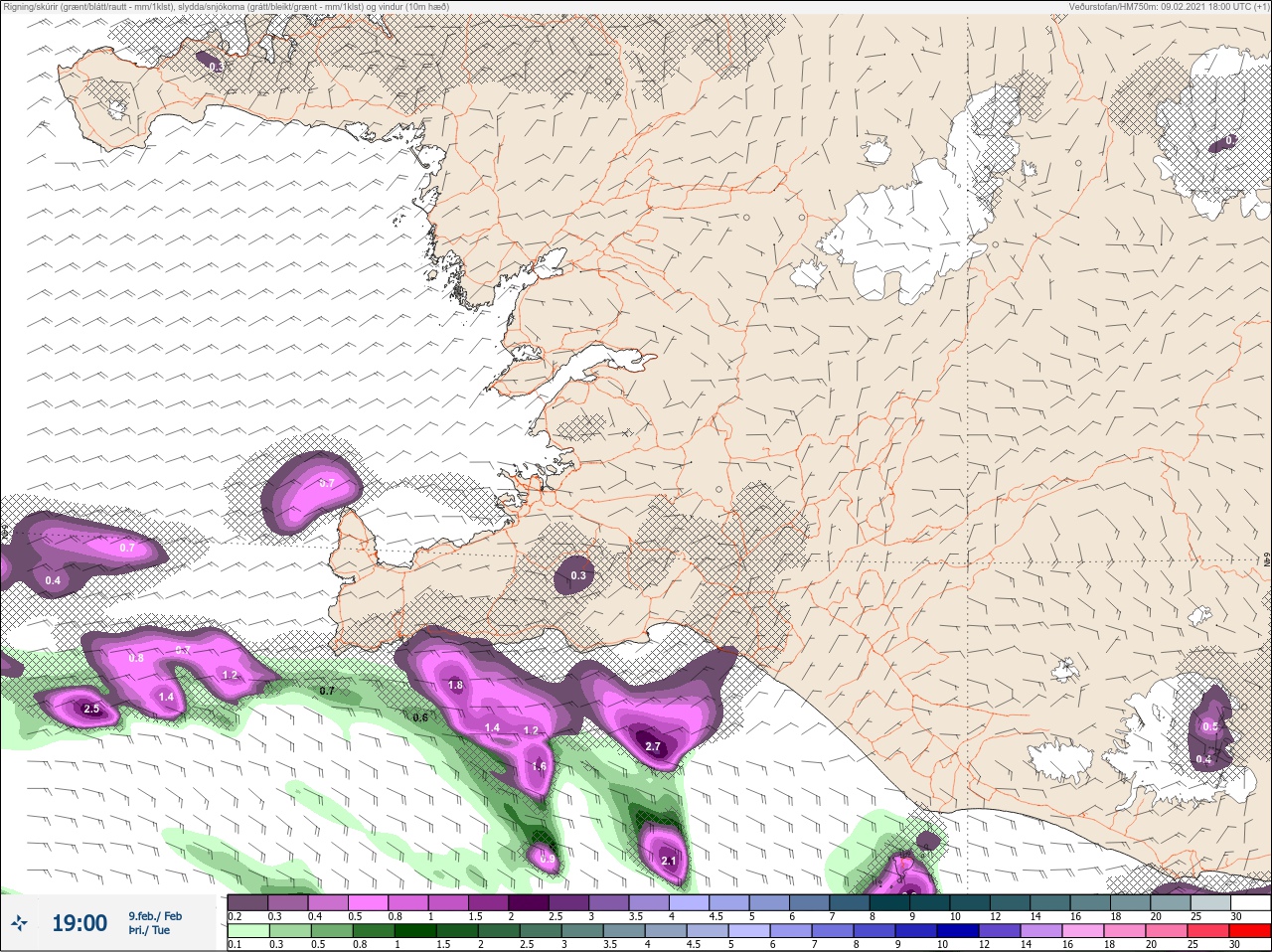Click the 0.6 label in the green rain band

pos(420,717)
